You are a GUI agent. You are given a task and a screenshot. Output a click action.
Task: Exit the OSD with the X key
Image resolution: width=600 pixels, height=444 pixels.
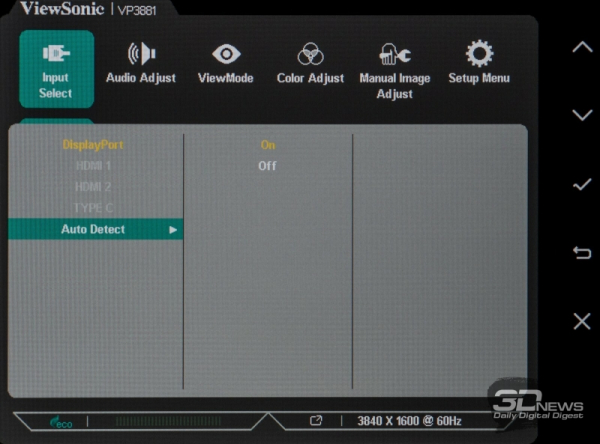coord(582,320)
